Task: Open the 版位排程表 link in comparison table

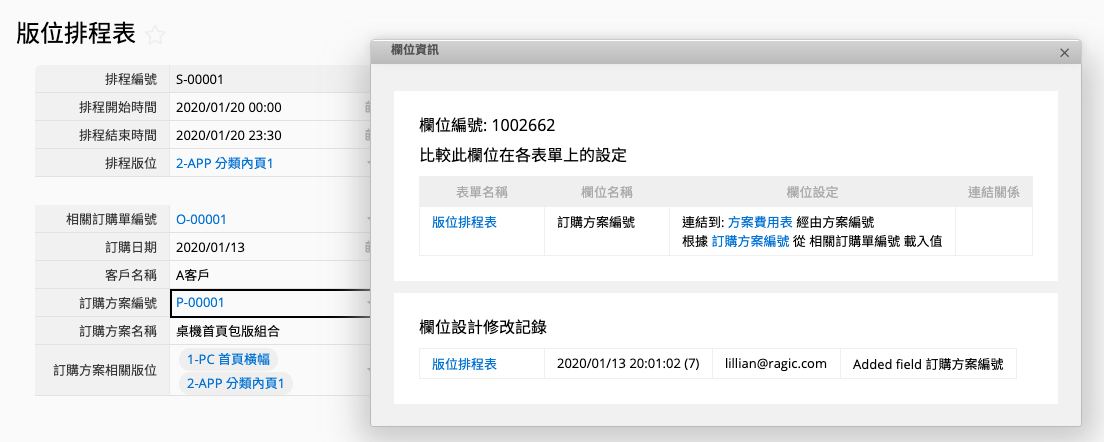Action: [x=464, y=223]
